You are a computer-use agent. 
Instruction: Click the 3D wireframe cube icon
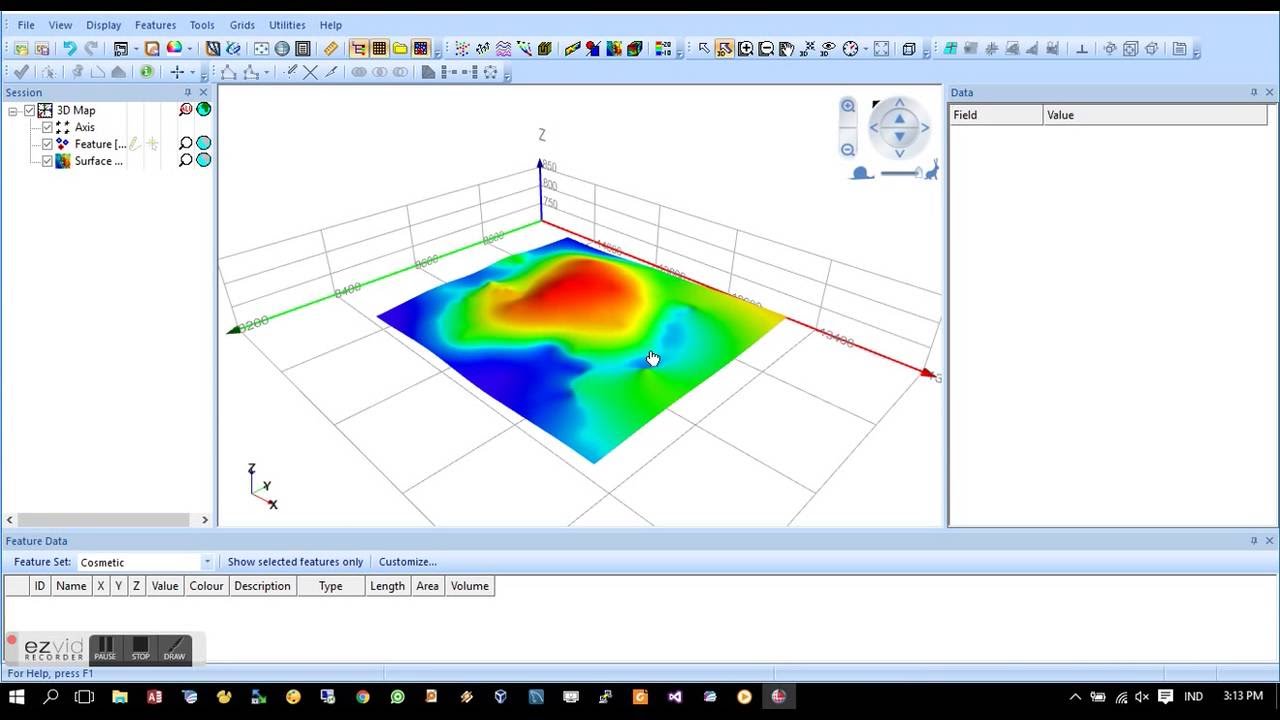pyautogui.click(x=909, y=48)
